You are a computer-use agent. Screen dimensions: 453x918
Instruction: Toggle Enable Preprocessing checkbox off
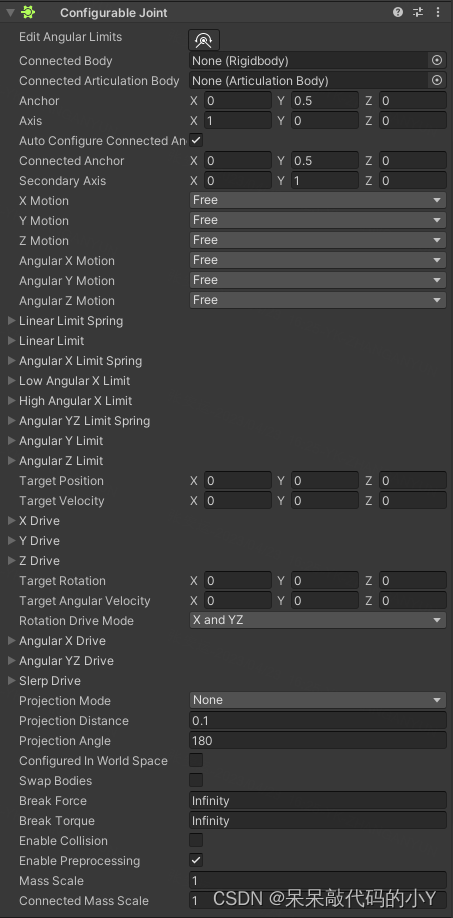point(196,861)
